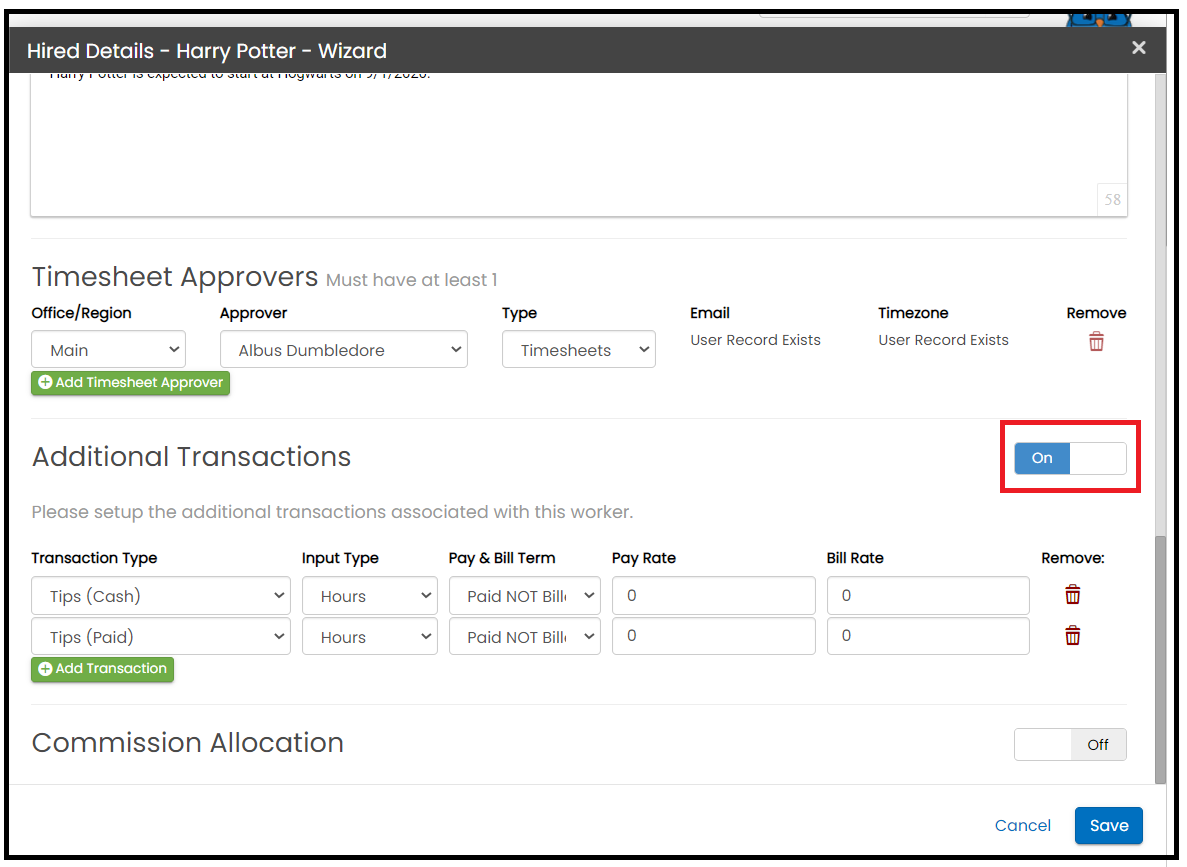The image size is (1187, 867).
Task: Click Pay Rate field for Tips (Paid)
Action: coord(713,636)
